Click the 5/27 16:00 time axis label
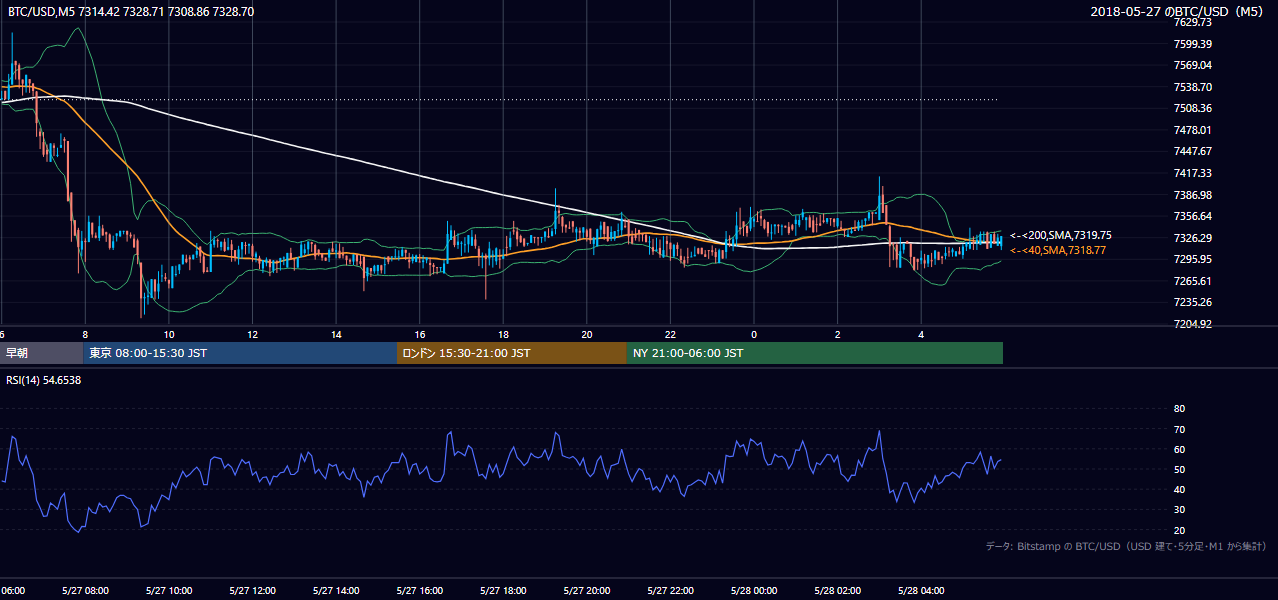Image resolution: width=1278 pixels, height=600 pixels. pyautogui.click(x=419, y=591)
